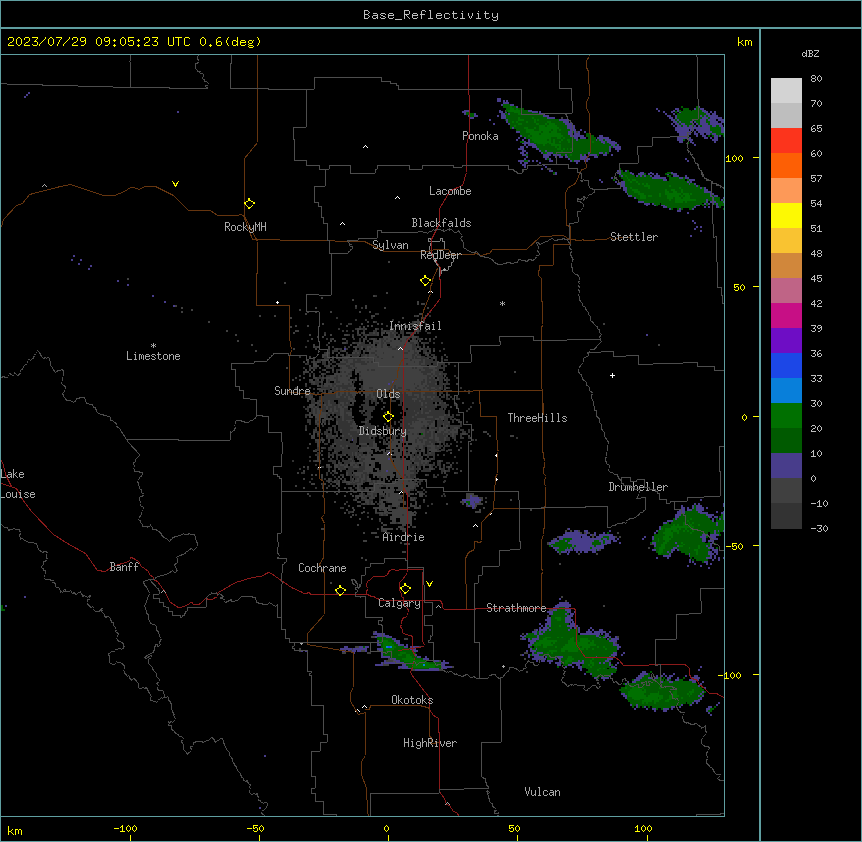The width and height of the screenshot is (862, 842).
Task: Pick the red 65-60 dBZ legend swatch
Action: point(786,141)
